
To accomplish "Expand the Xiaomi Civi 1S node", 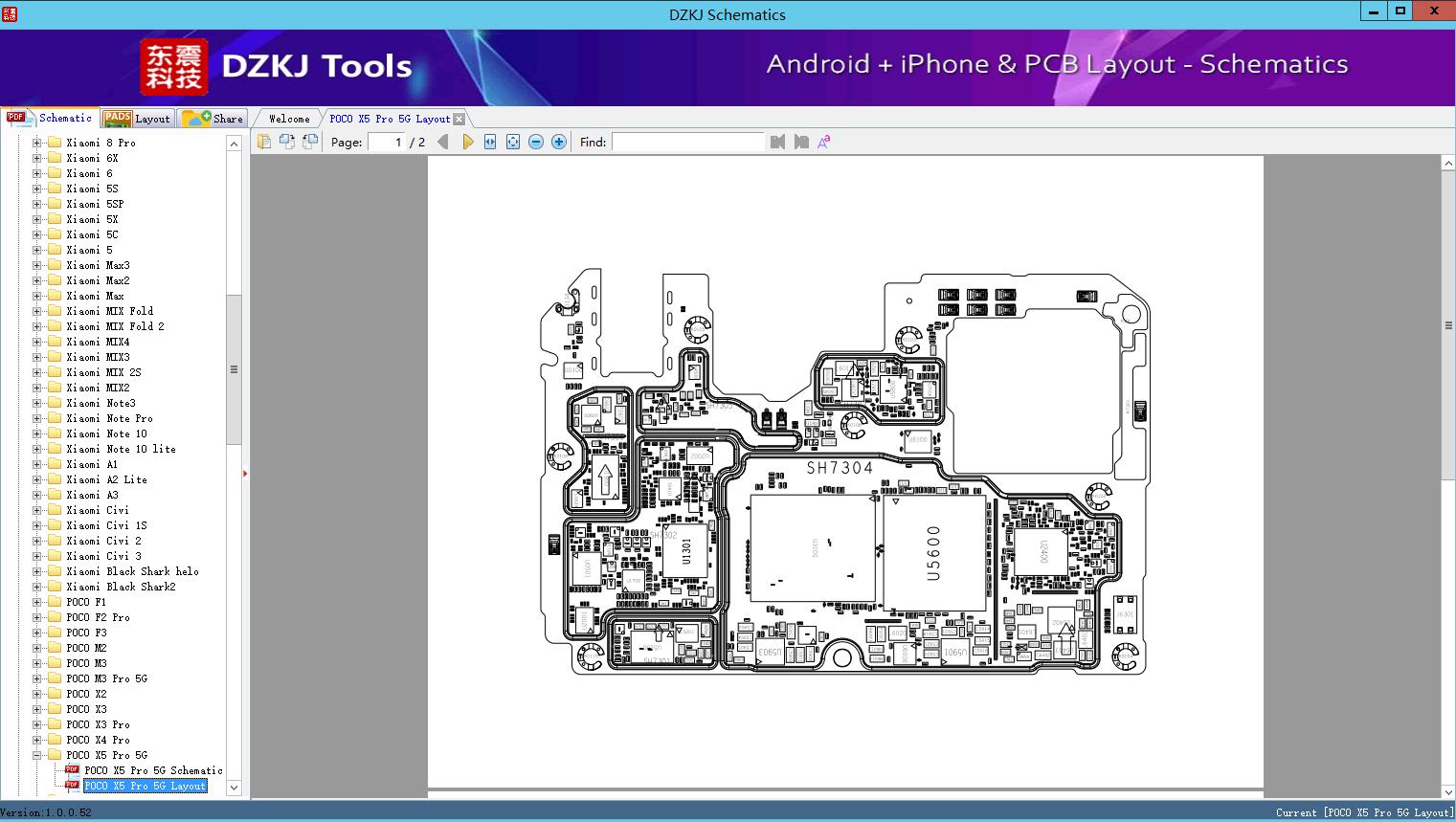I will pyautogui.click(x=37, y=525).
